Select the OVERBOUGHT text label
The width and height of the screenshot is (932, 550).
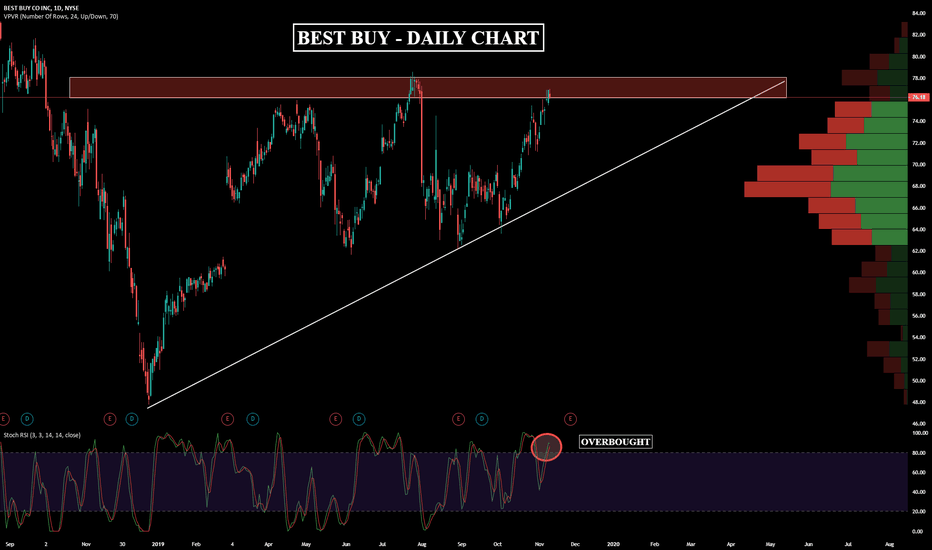(615, 442)
